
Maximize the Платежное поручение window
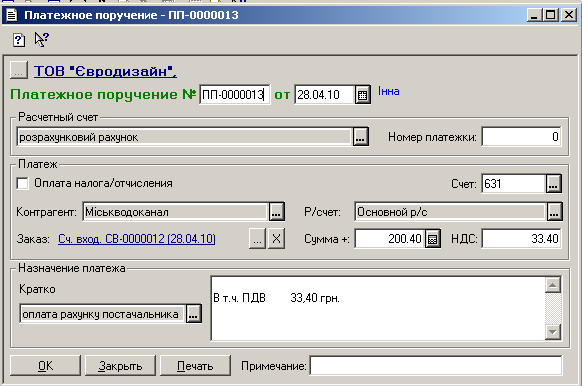[x=551, y=15]
